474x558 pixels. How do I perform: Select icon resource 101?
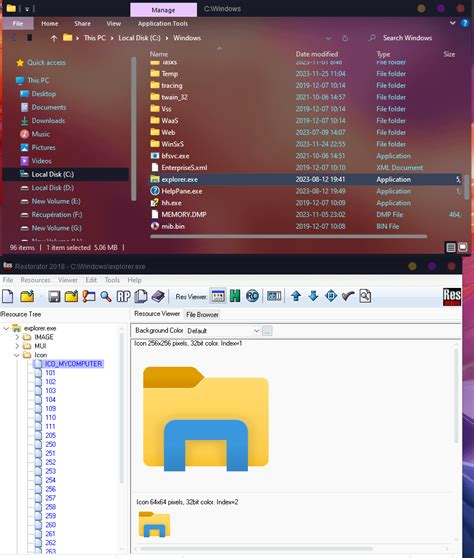51,373
